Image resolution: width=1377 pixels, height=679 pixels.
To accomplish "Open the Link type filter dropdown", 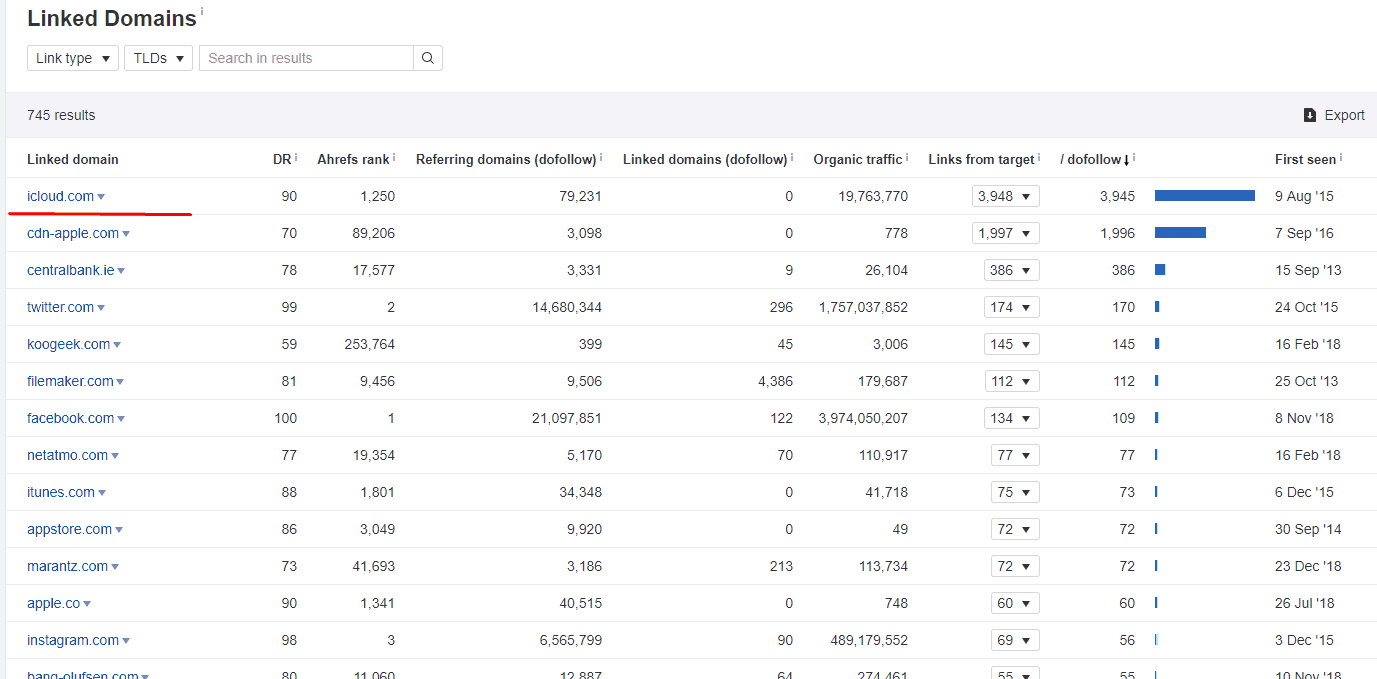I will coord(72,57).
